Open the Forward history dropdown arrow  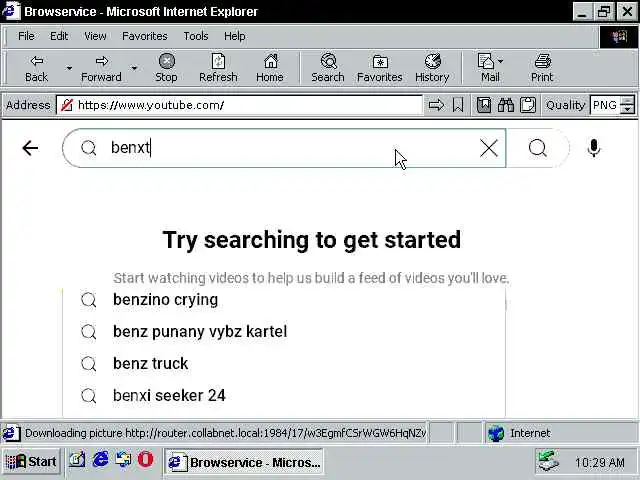pyautogui.click(x=134, y=68)
